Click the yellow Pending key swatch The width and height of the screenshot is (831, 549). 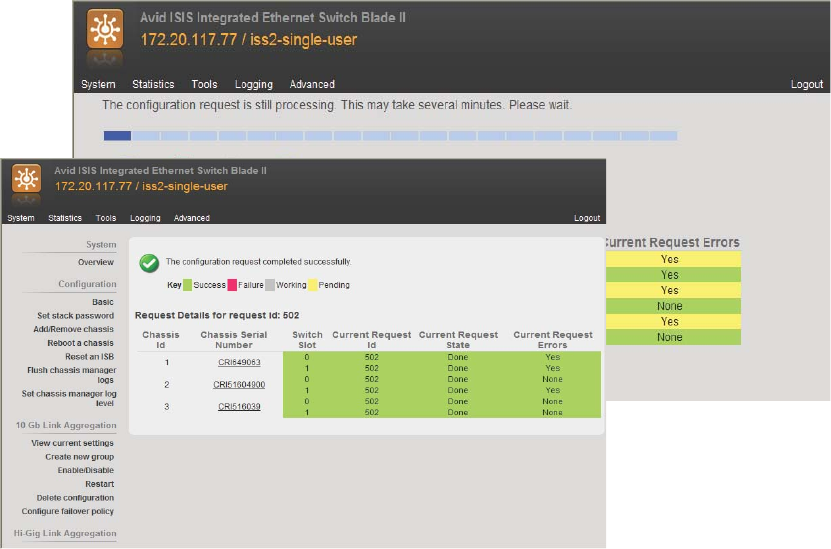click(313, 285)
